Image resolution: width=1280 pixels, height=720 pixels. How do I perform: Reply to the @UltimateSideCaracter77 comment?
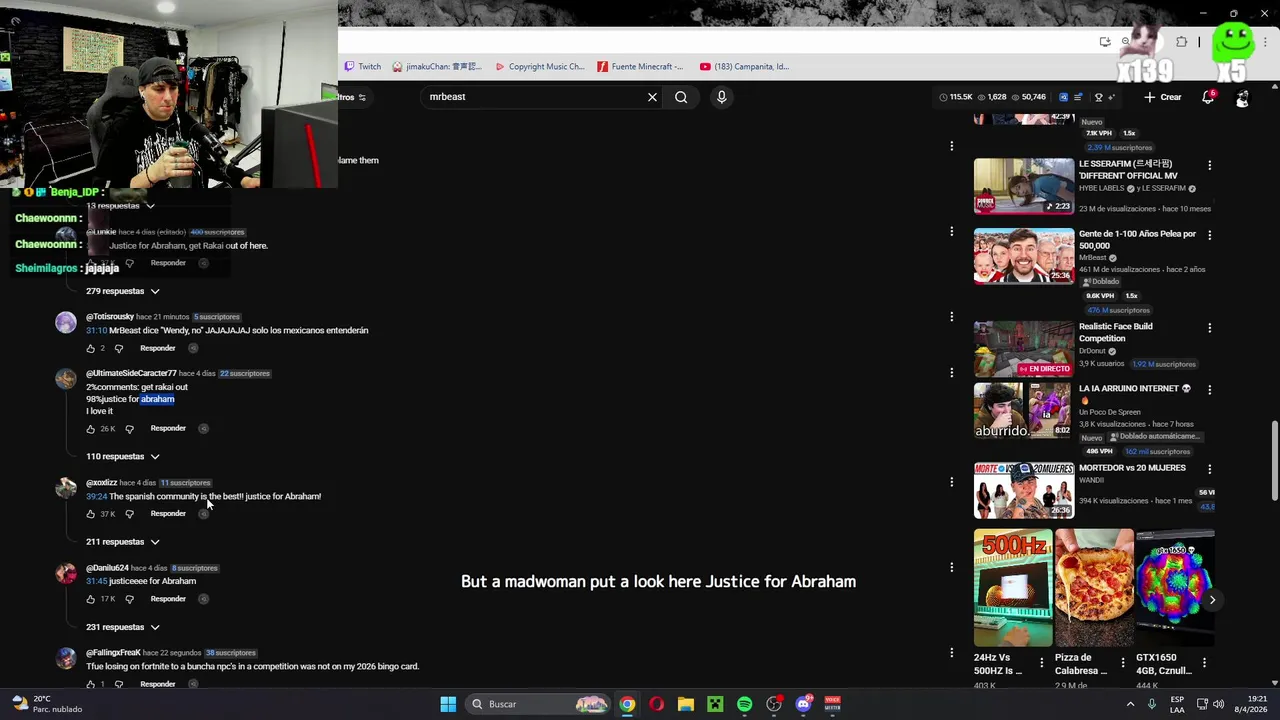click(168, 428)
